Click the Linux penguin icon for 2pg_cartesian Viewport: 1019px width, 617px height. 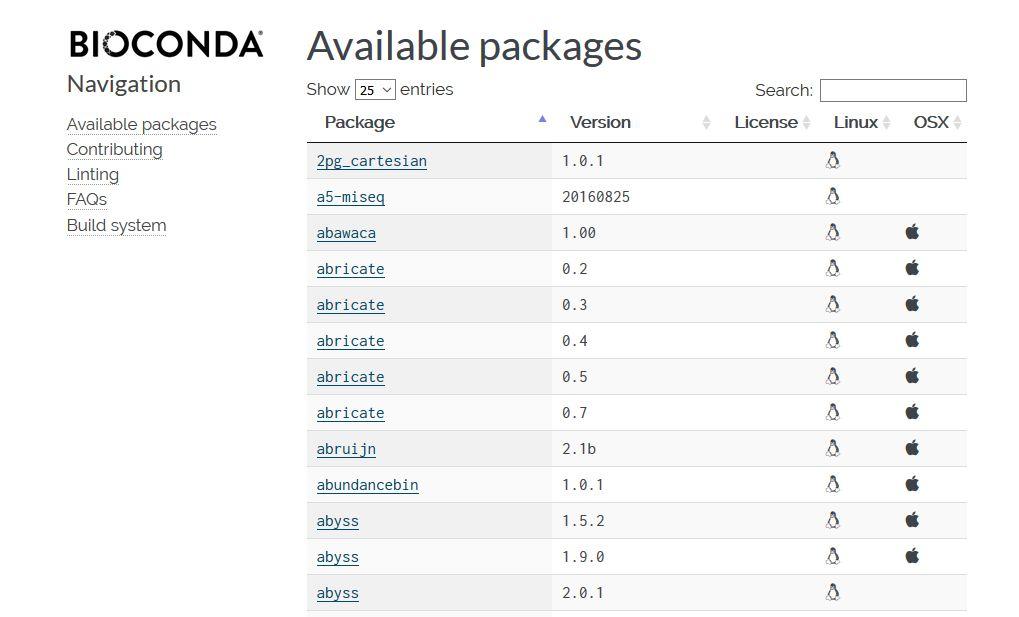coord(832,160)
